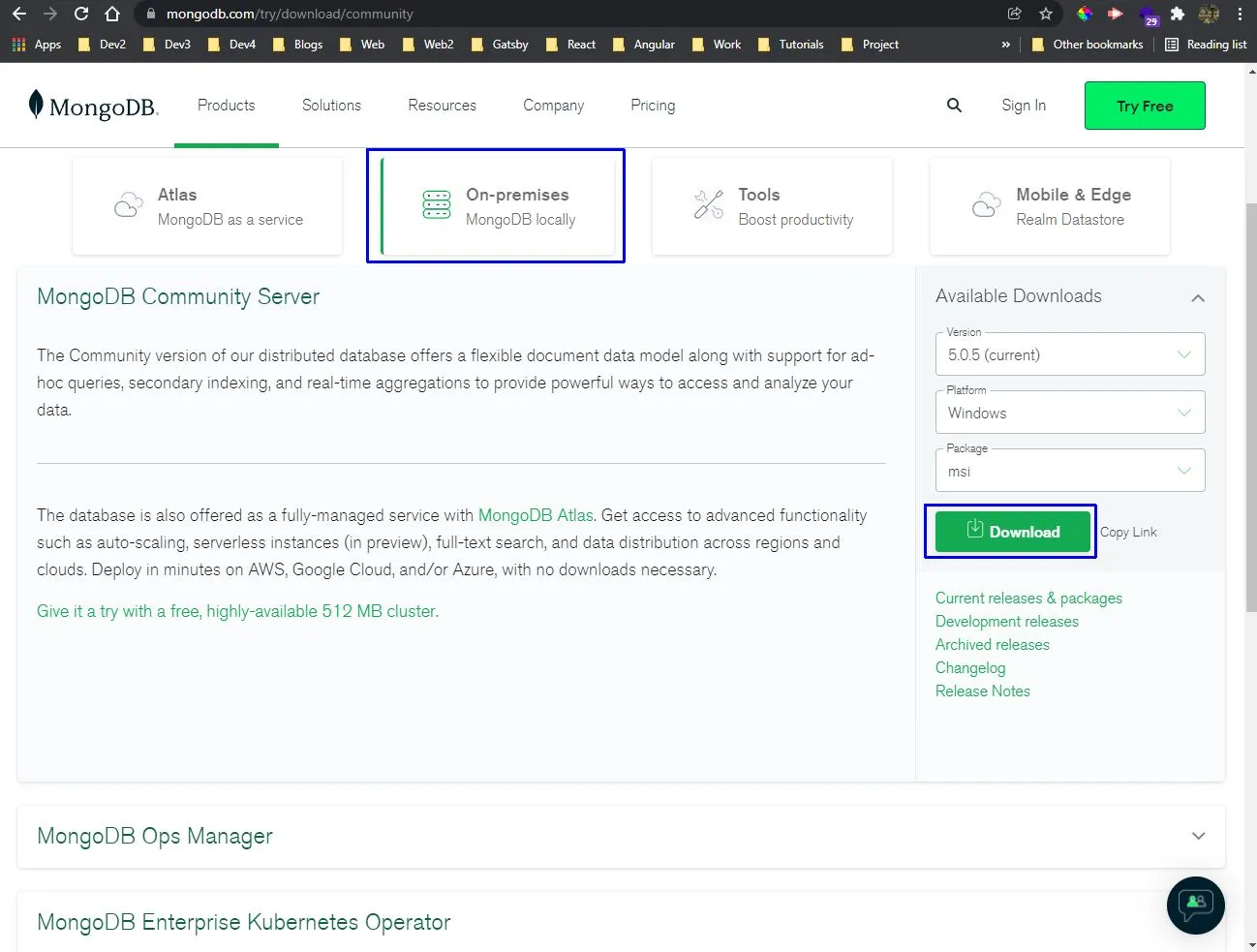Open the Gatsby bookmarks folder
The image size is (1257, 952).
500,45
